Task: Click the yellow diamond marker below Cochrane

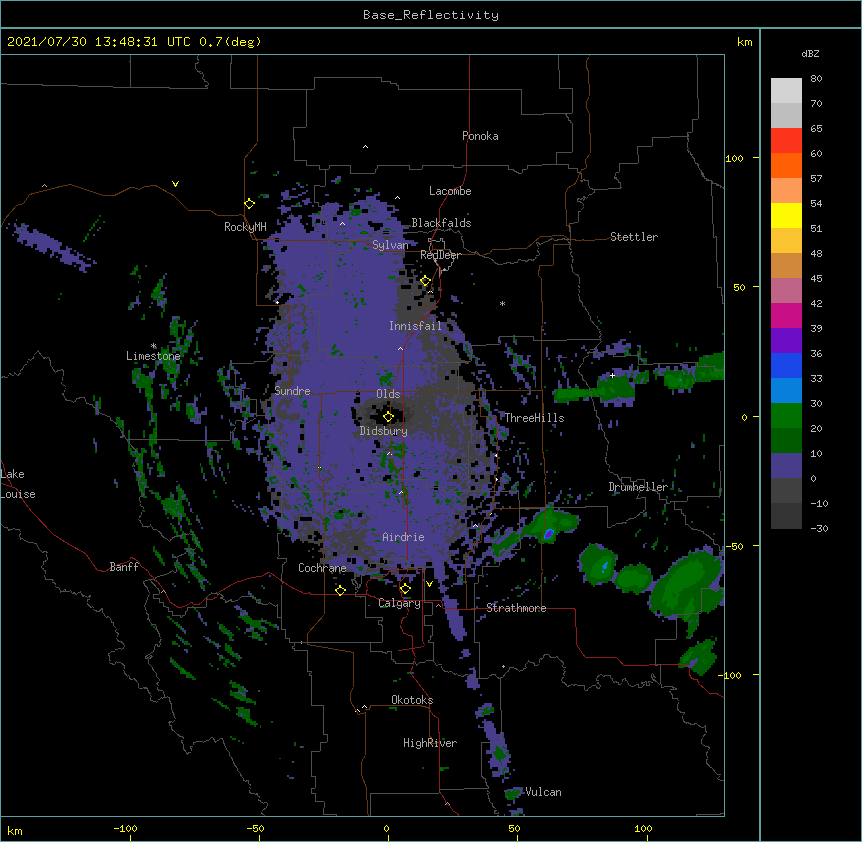Action: [x=340, y=590]
